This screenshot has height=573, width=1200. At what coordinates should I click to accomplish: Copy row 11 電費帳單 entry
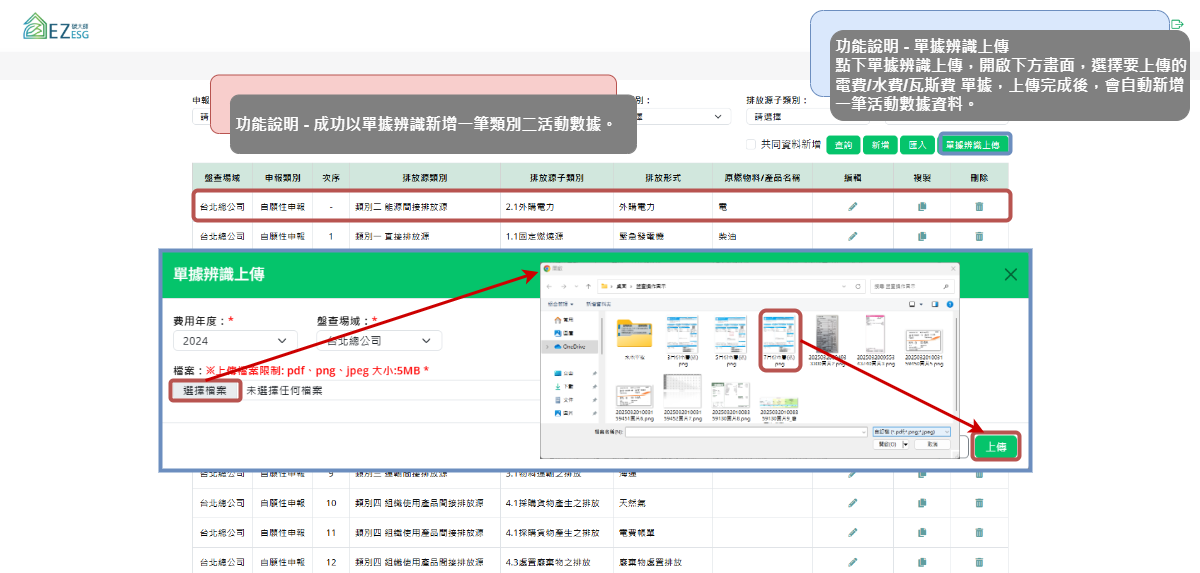click(x=922, y=532)
